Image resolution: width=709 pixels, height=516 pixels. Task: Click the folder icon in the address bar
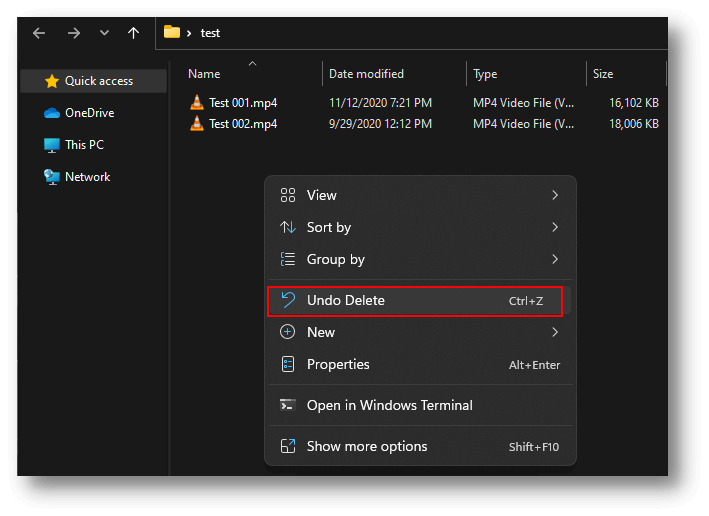(172, 32)
